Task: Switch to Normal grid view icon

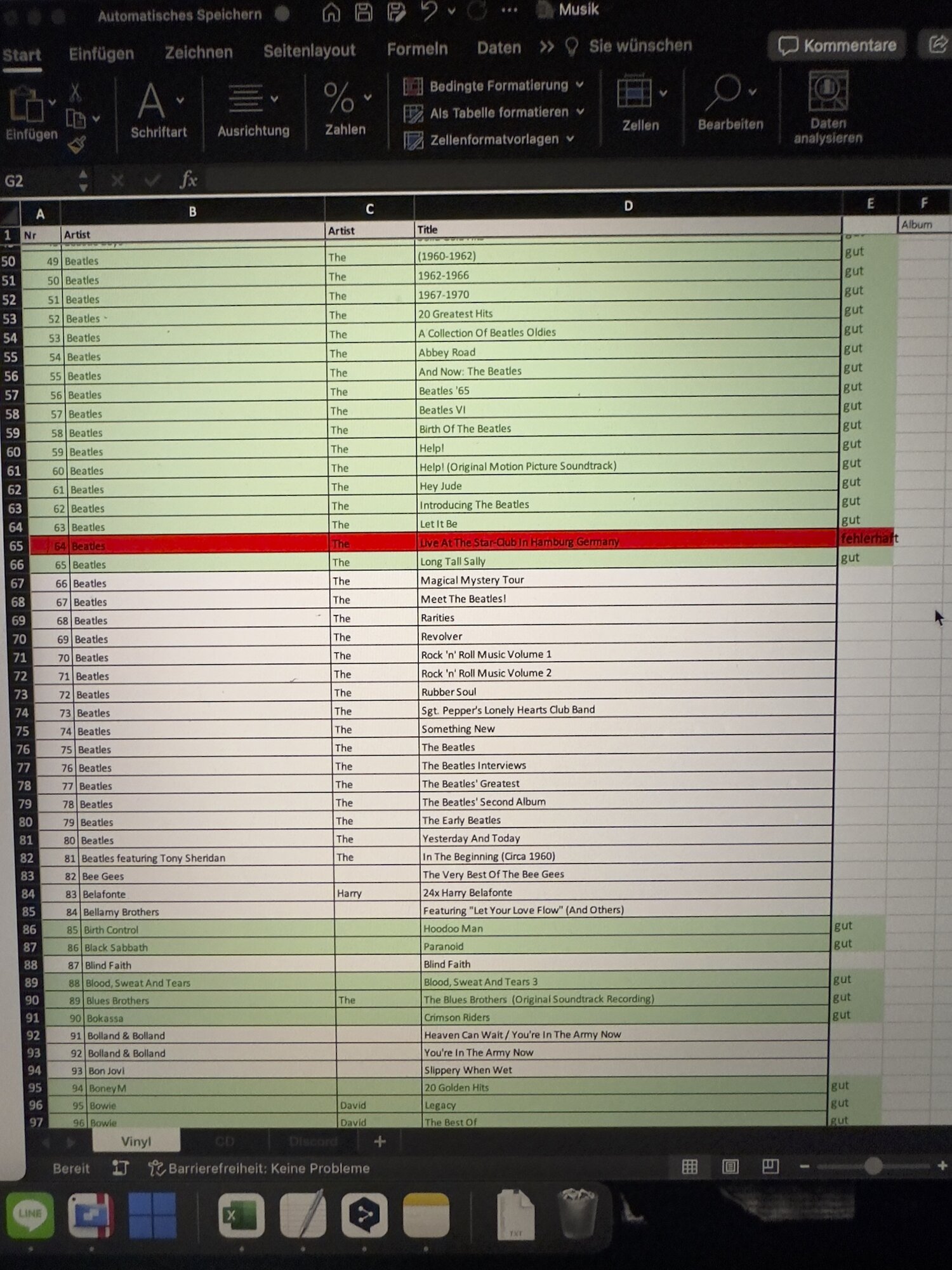Action: 690,1166
